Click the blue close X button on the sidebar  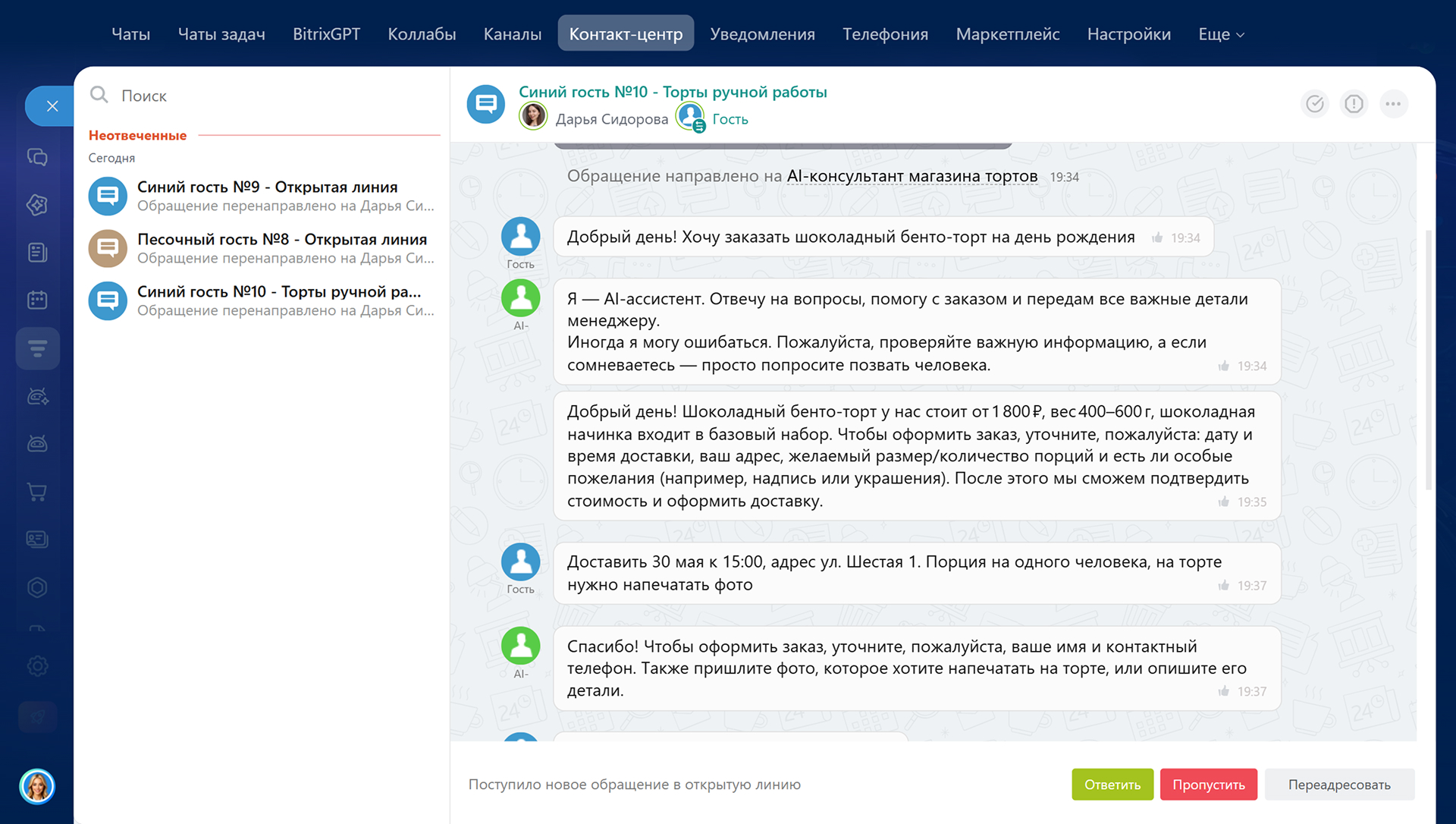tap(52, 106)
